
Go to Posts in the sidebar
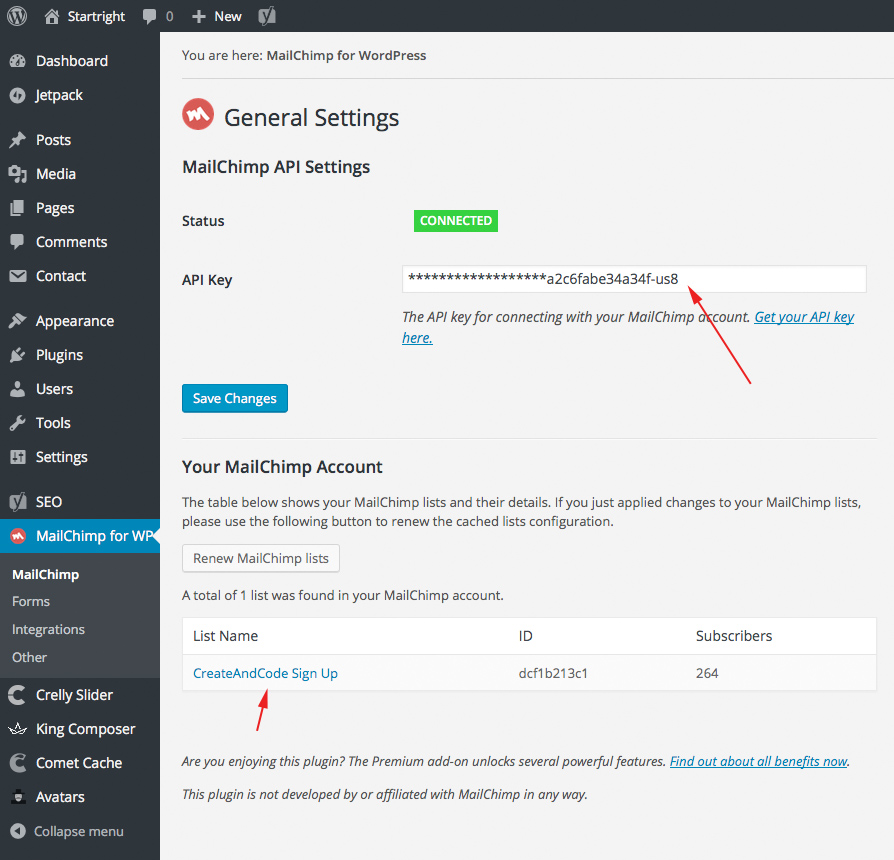[54, 140]
